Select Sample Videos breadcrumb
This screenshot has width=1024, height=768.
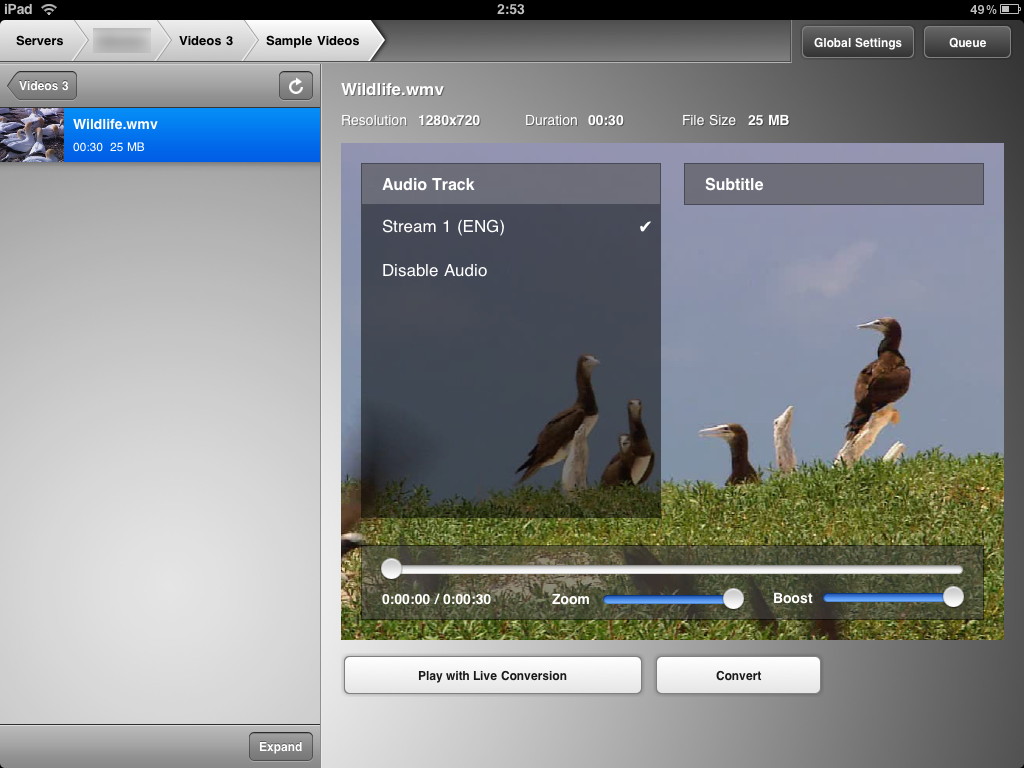click(312, 41)
